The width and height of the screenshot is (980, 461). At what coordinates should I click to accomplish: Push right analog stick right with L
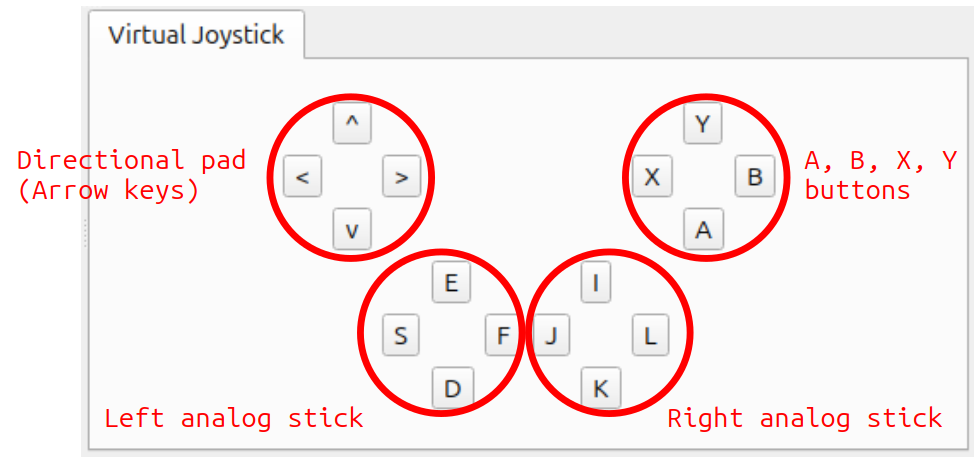[x=650, y=336]
